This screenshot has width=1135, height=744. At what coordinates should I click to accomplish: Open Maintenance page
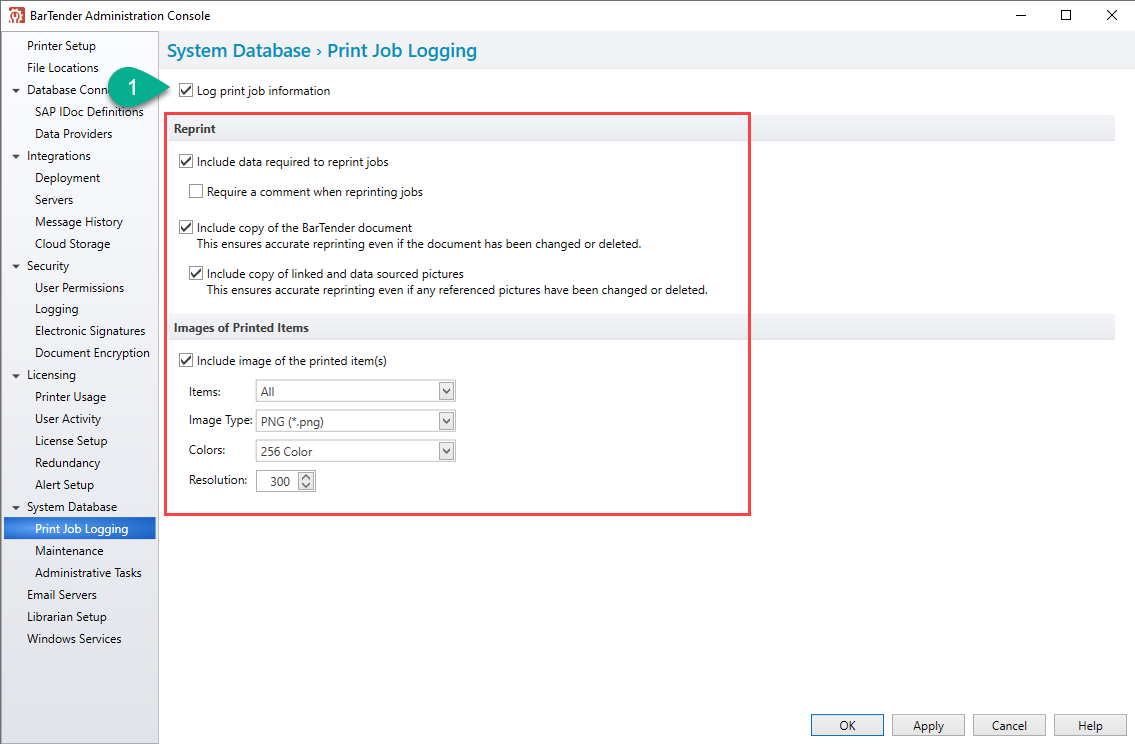click(x=69, y=551)
